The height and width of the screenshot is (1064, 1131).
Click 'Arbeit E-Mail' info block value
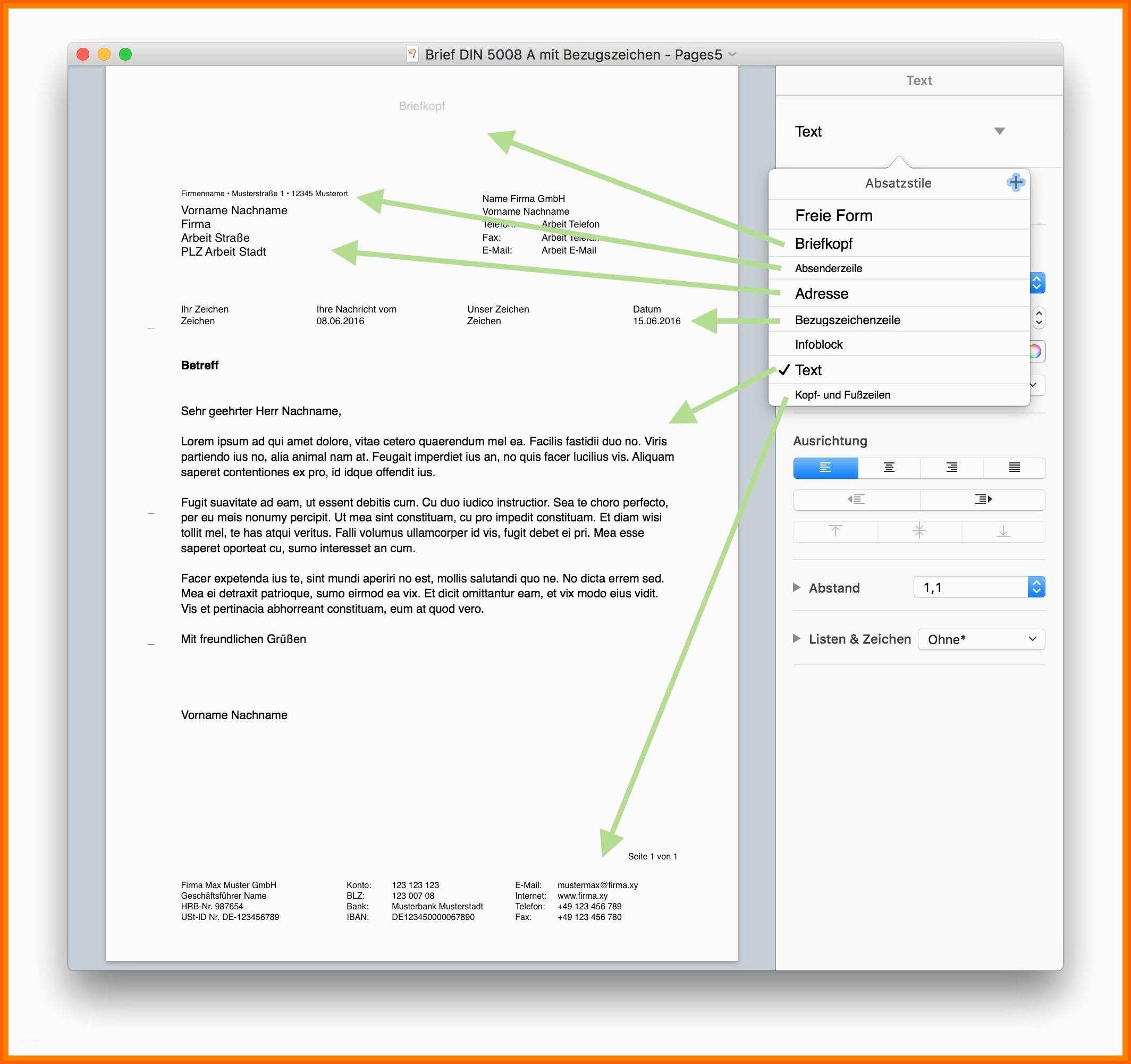coord(568,250)
